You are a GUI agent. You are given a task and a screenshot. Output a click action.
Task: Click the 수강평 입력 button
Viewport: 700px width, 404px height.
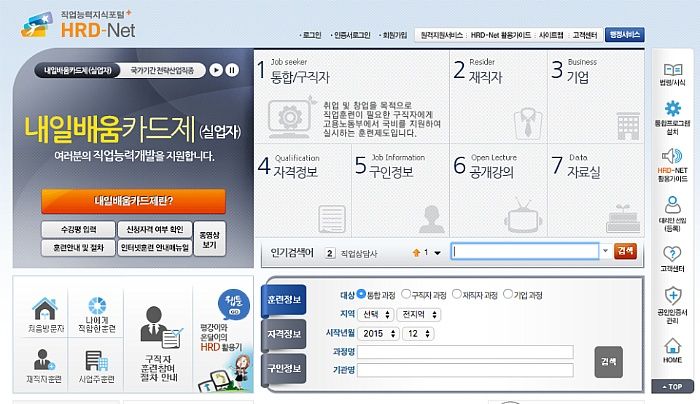click(x=78, y=229)
